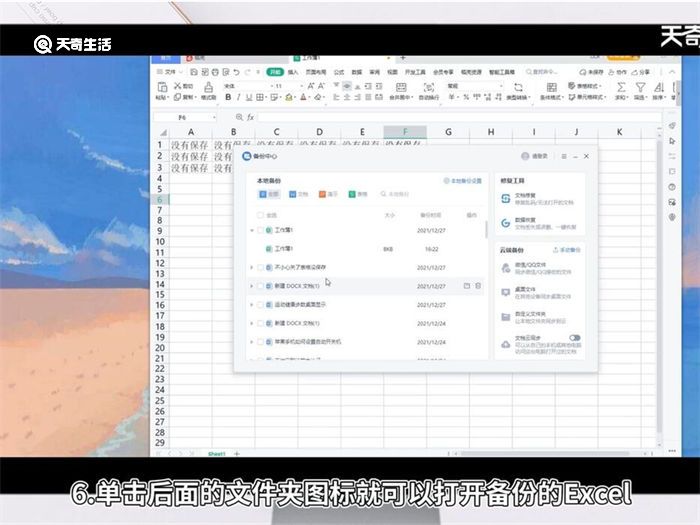Check the box for 工作簿1 parent row
The height and width of the screenshot is (525, 700).
coord(260,230)
